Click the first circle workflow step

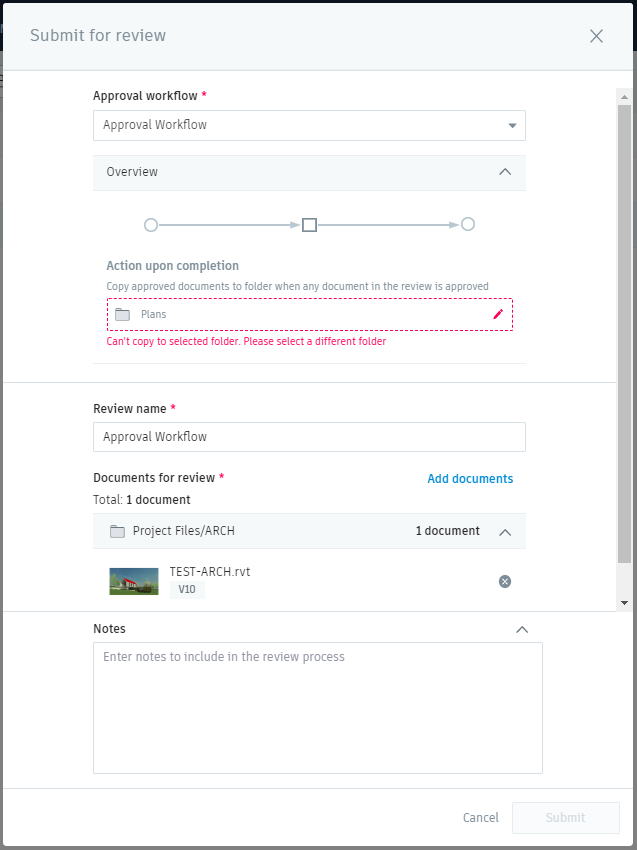pyautogui.click(x=151, y=225)
